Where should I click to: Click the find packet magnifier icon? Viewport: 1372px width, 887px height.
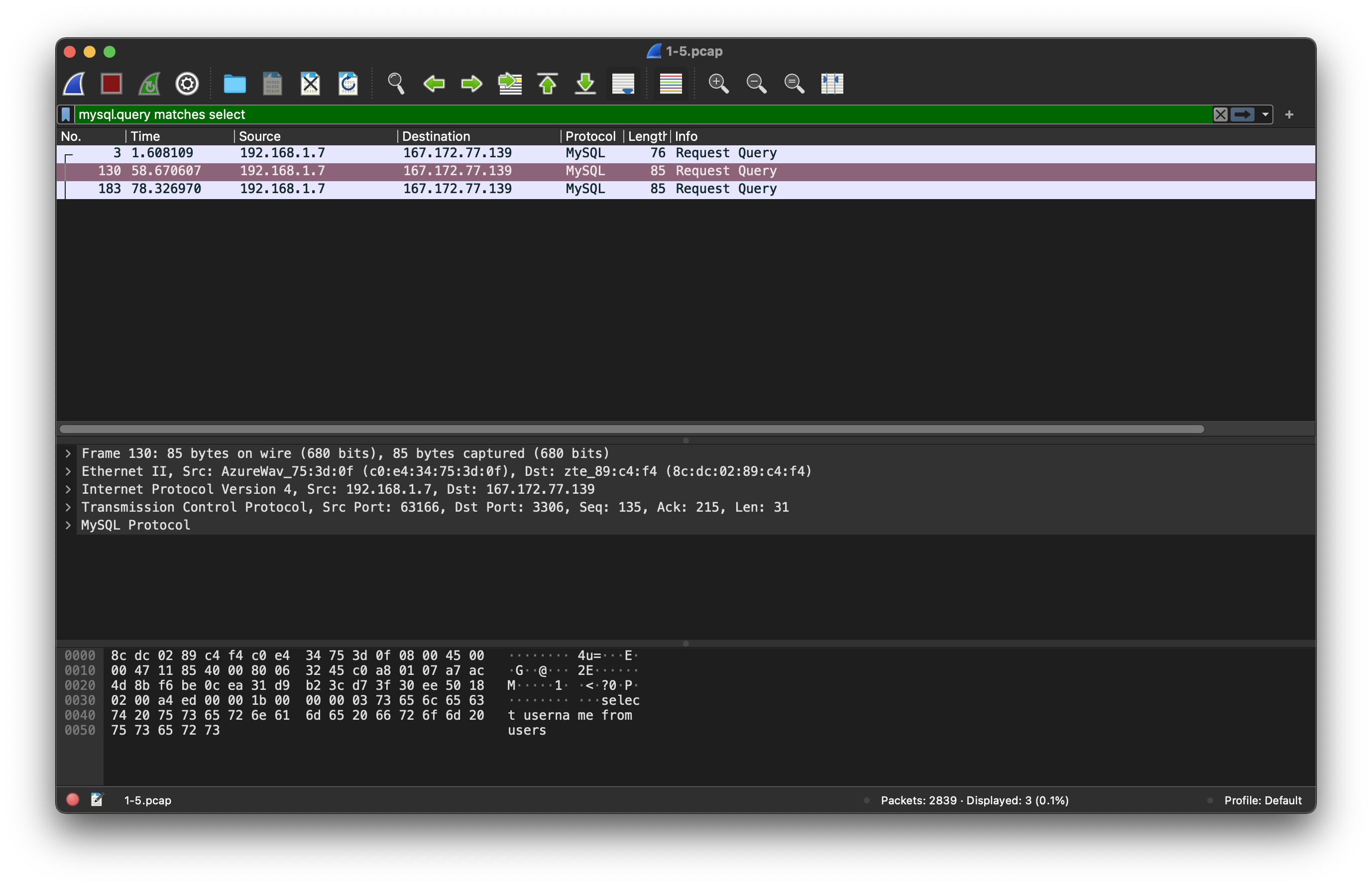pos(396,84)
